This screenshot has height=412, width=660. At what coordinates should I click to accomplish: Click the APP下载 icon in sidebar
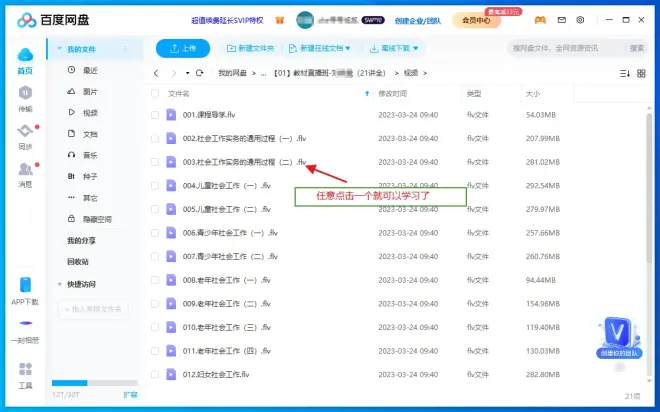[24, 291]
